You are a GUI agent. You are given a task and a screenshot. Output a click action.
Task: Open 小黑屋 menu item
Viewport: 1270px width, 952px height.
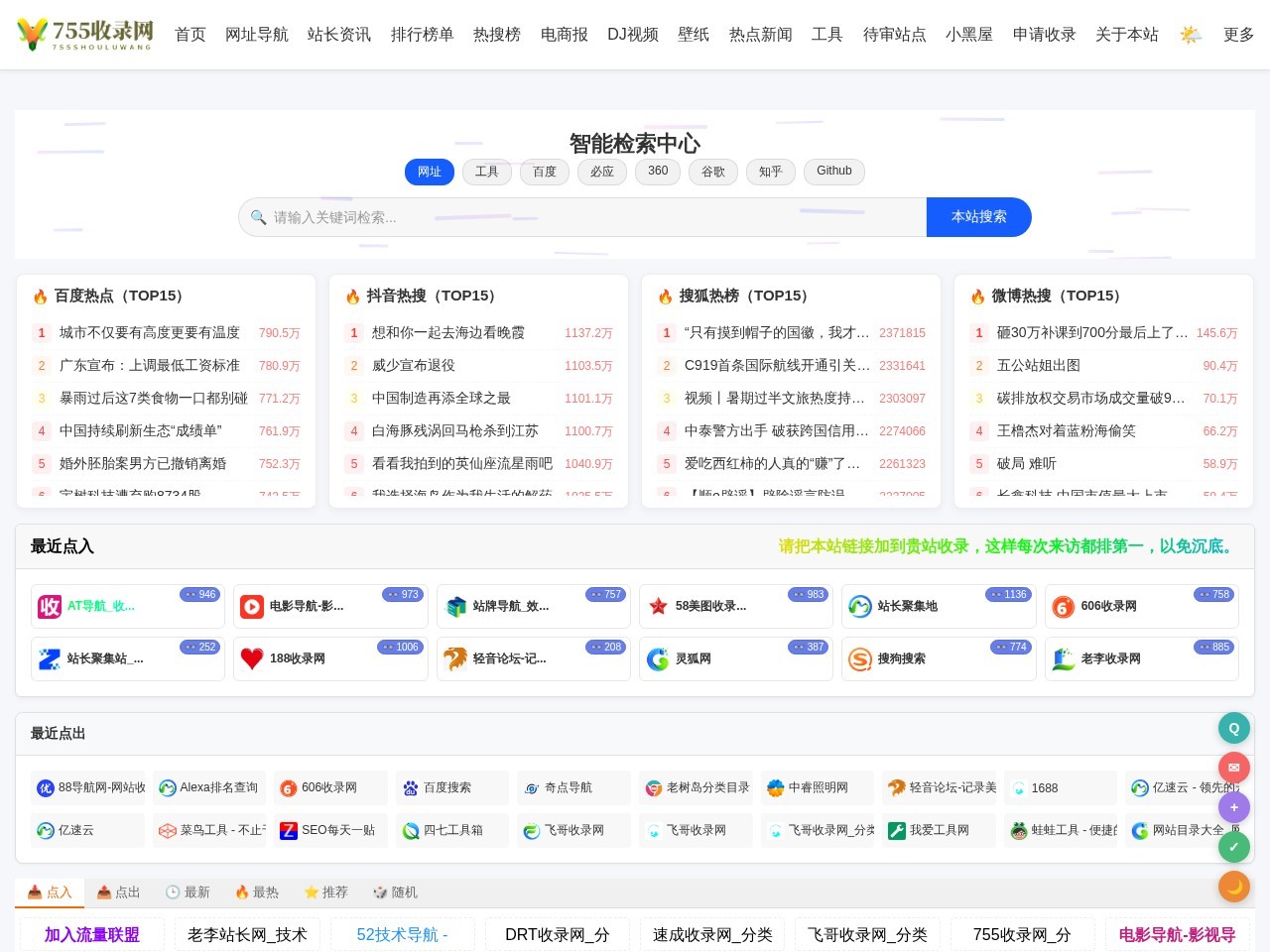click(969, 35)
